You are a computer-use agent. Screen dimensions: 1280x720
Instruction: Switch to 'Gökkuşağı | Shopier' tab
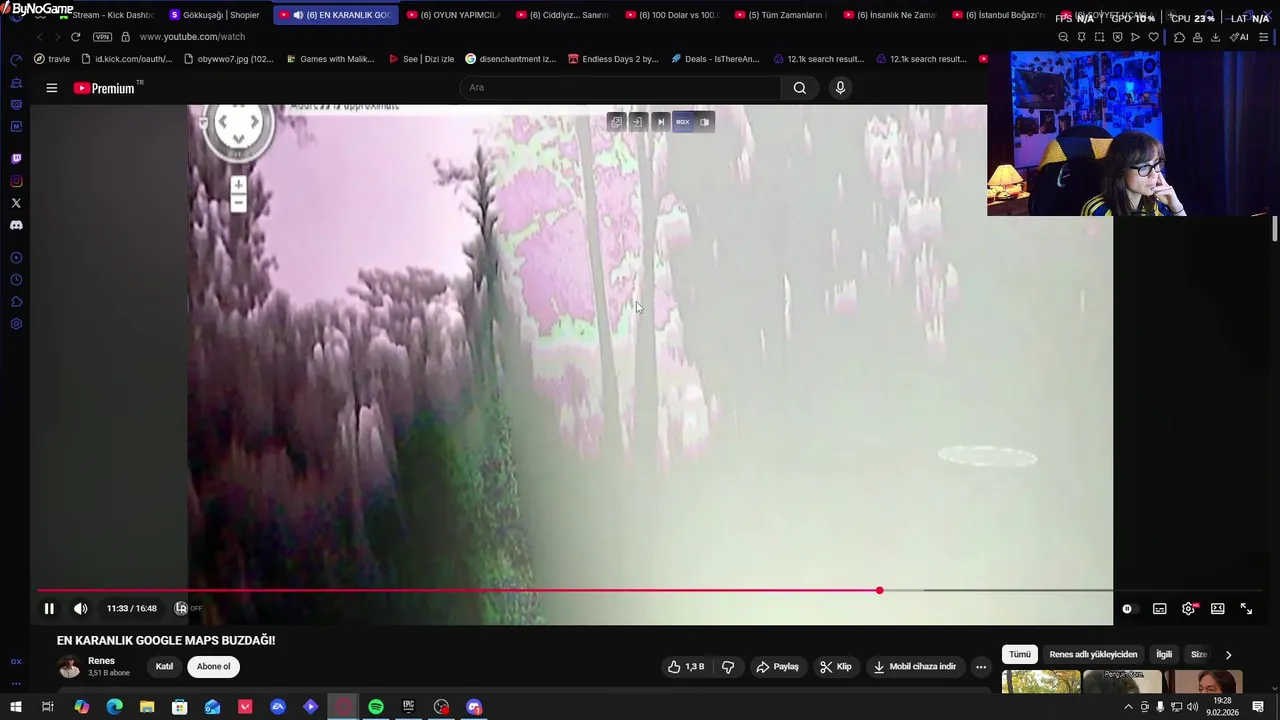(215, 15)
